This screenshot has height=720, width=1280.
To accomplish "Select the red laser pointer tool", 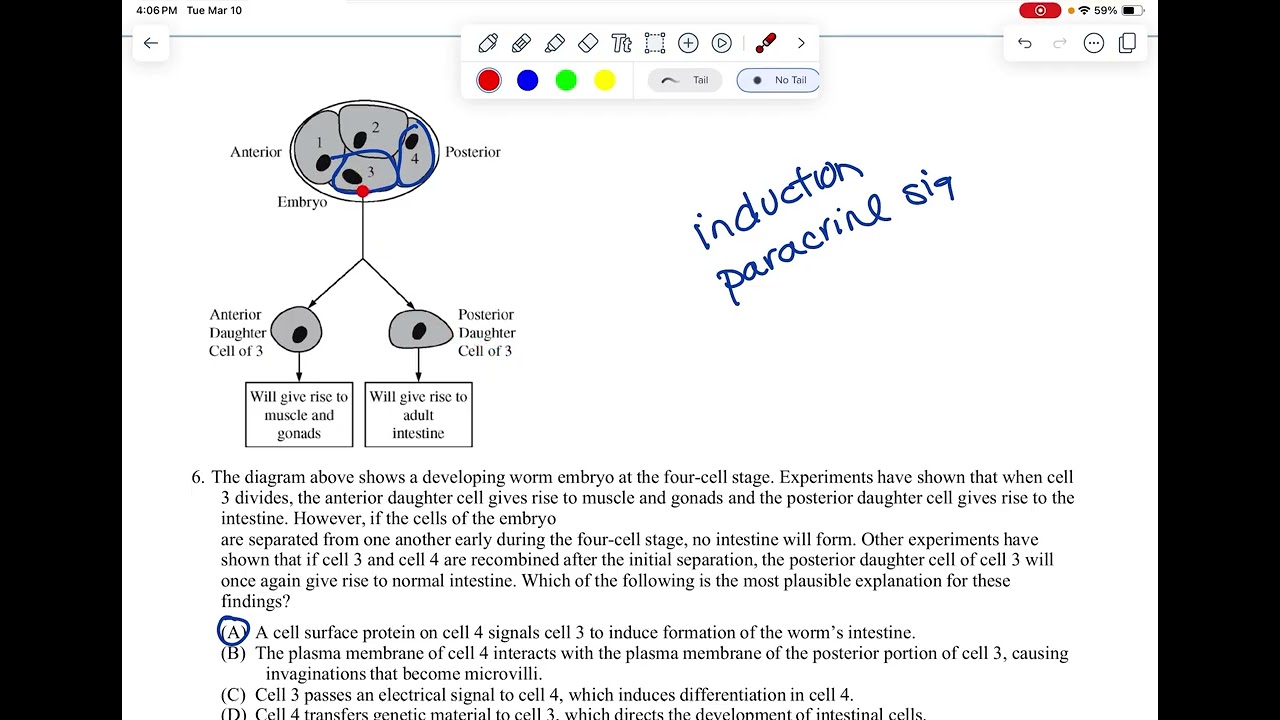I will (766, 43).
